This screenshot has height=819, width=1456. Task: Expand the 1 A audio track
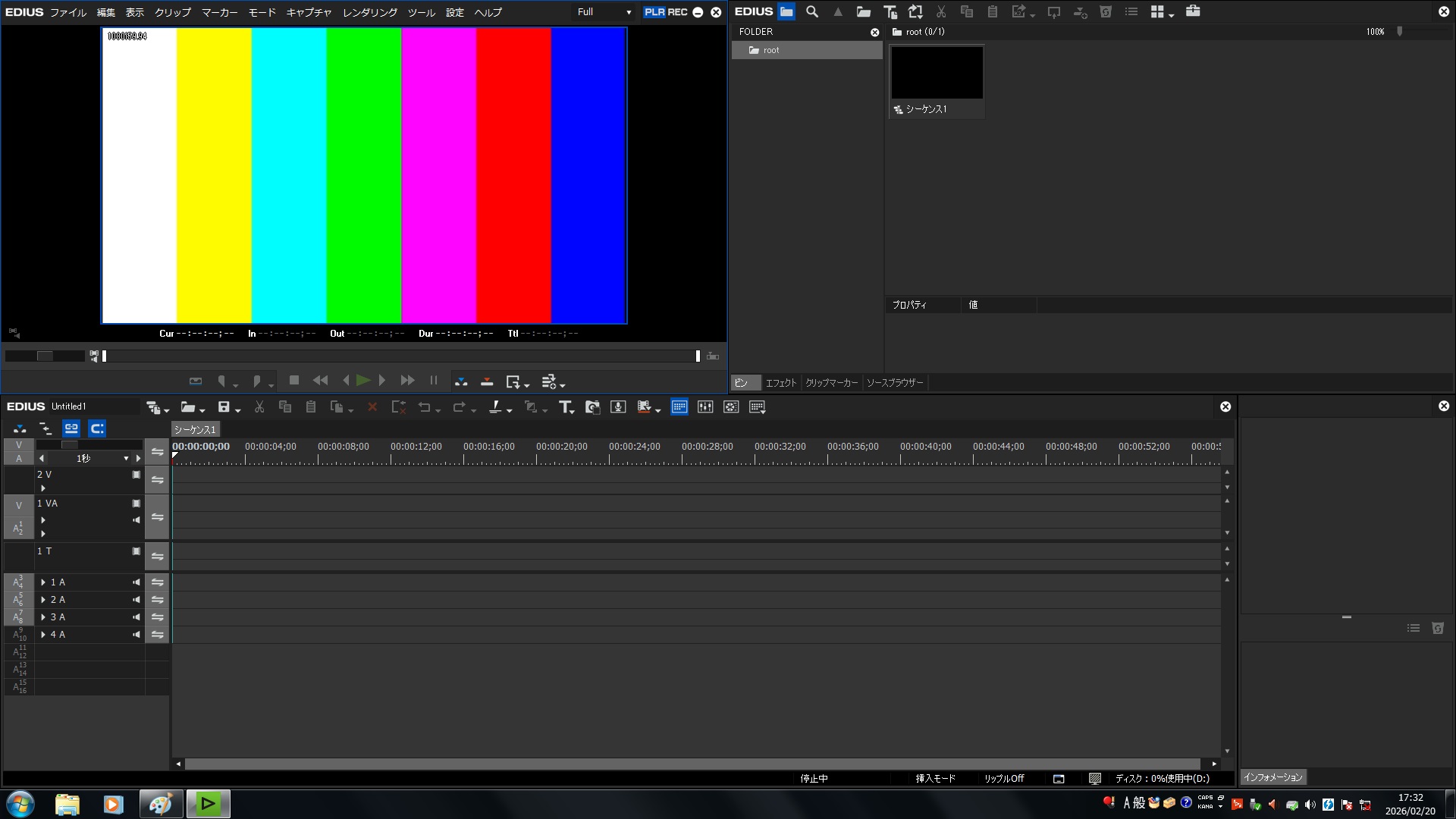pyautogui.click(x=43, y=582)
